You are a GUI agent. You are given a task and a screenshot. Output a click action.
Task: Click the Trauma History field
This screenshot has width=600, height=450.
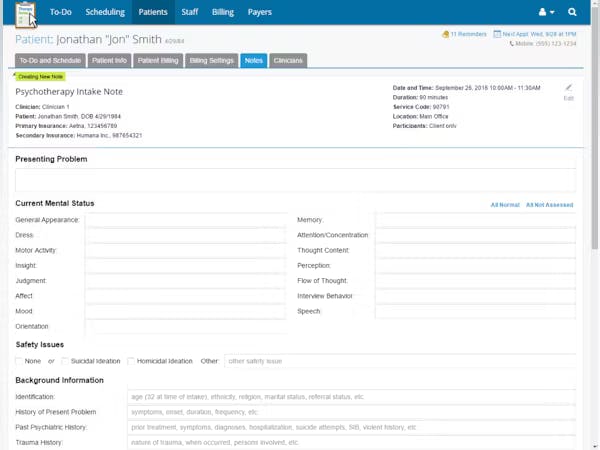tap(352, 443)
